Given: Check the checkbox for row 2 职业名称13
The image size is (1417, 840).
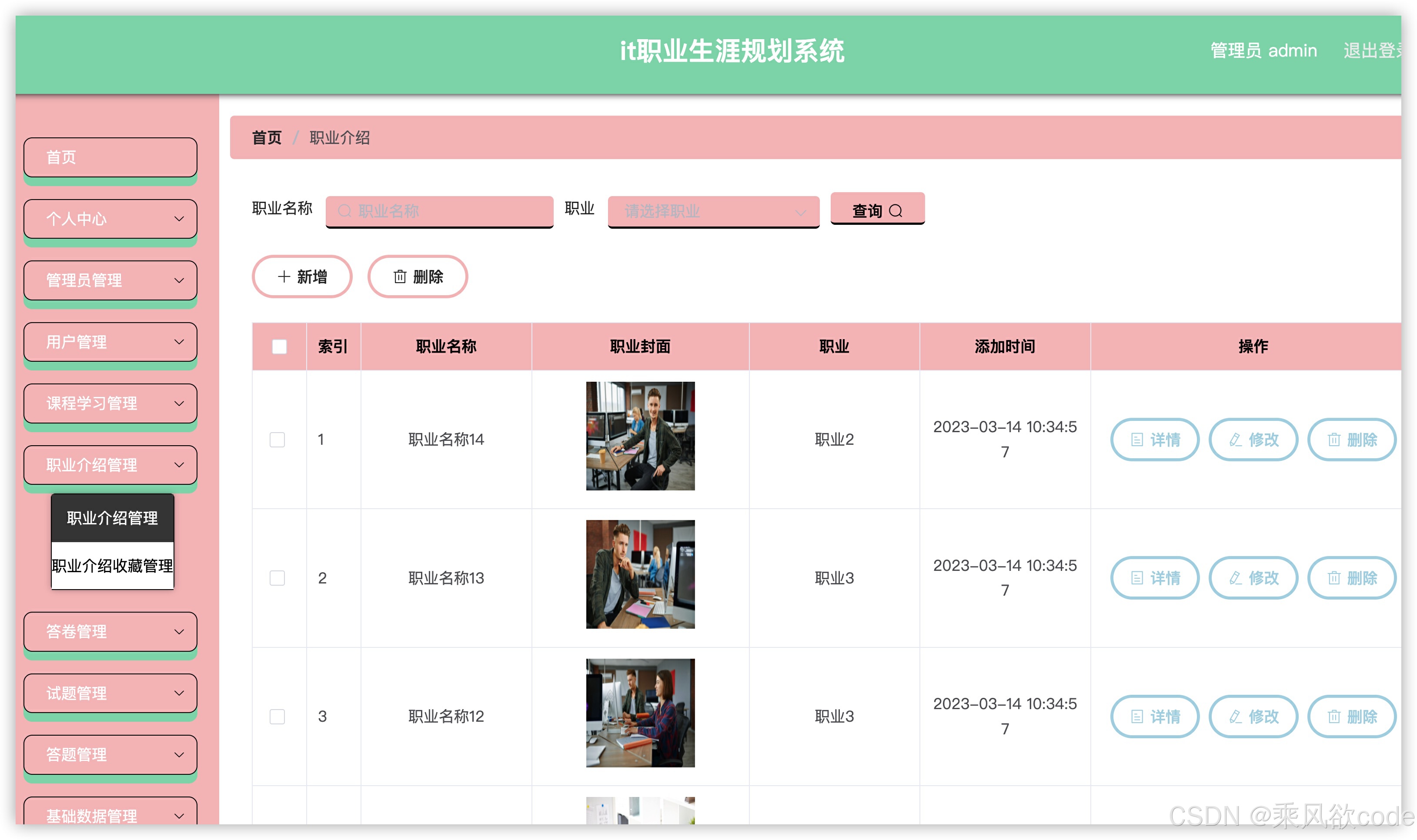Looking at the screenshot, I should 277,578.
